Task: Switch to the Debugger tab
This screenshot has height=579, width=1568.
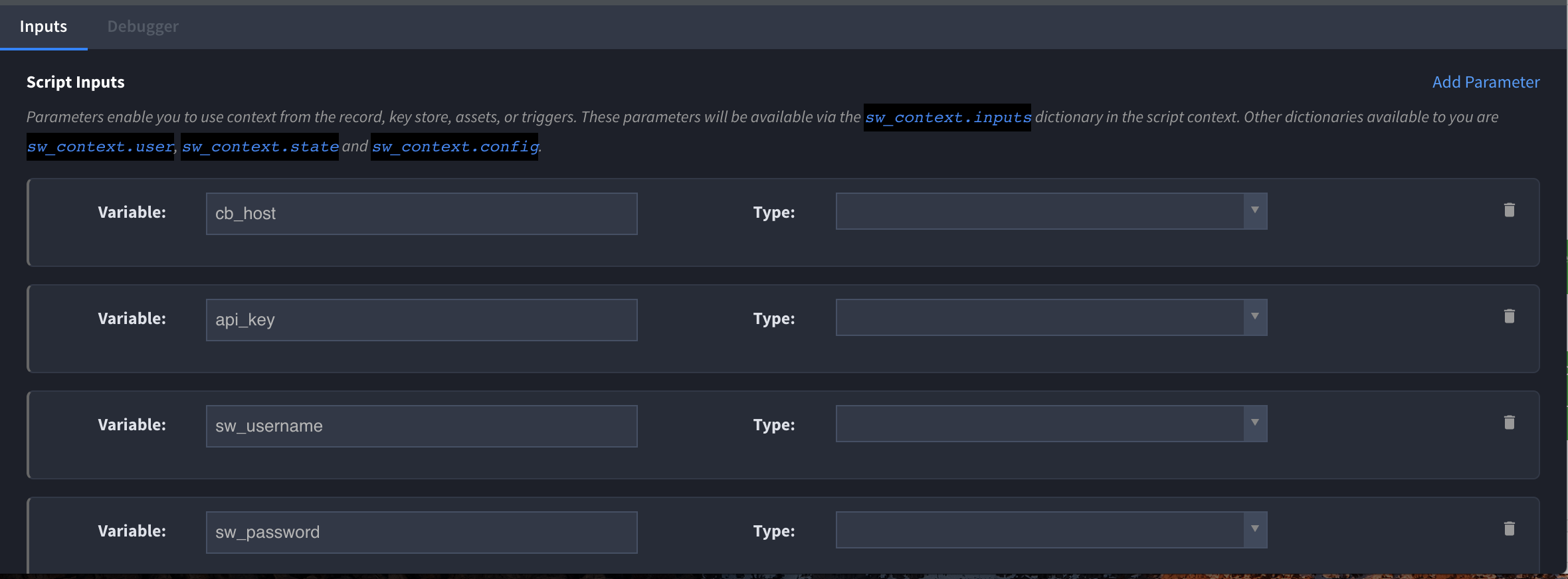Action: coord(143,27)
